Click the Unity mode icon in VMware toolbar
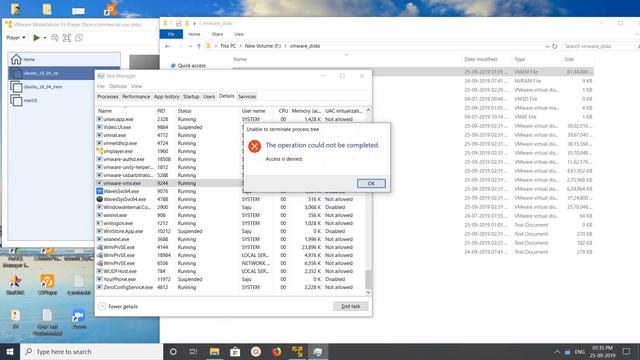This screenshot has width=640, height=360. pos(79,38)
